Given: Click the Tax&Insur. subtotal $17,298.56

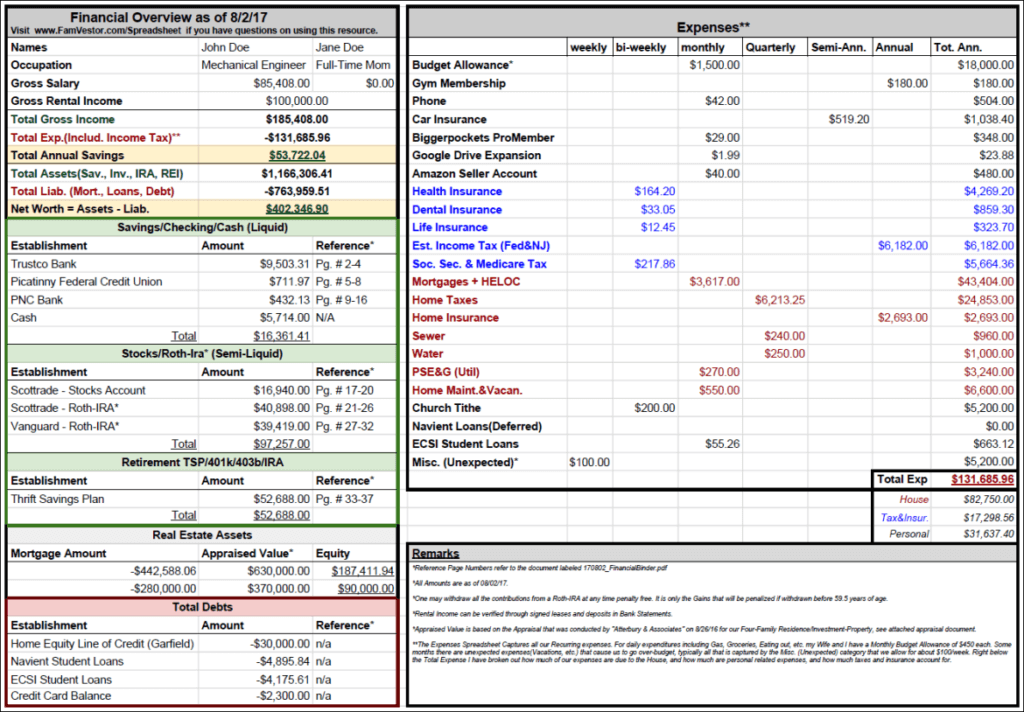Looking at the screenshot, I should click(989, 517).
